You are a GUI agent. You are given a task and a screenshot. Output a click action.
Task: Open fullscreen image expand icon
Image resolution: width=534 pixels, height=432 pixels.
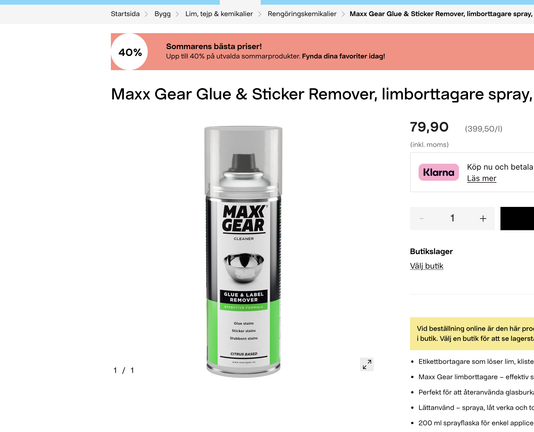point(367,365)
